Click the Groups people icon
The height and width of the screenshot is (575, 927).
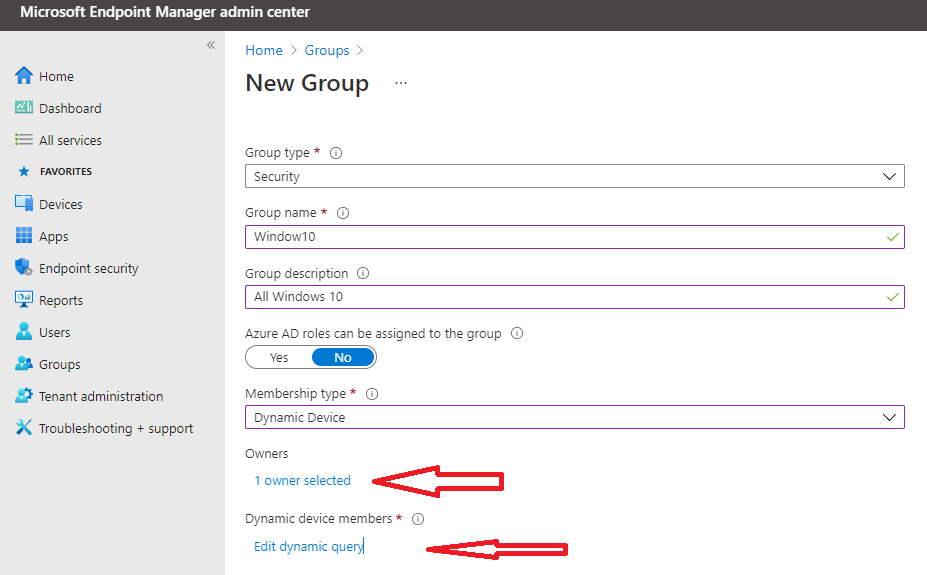point(24,363)
